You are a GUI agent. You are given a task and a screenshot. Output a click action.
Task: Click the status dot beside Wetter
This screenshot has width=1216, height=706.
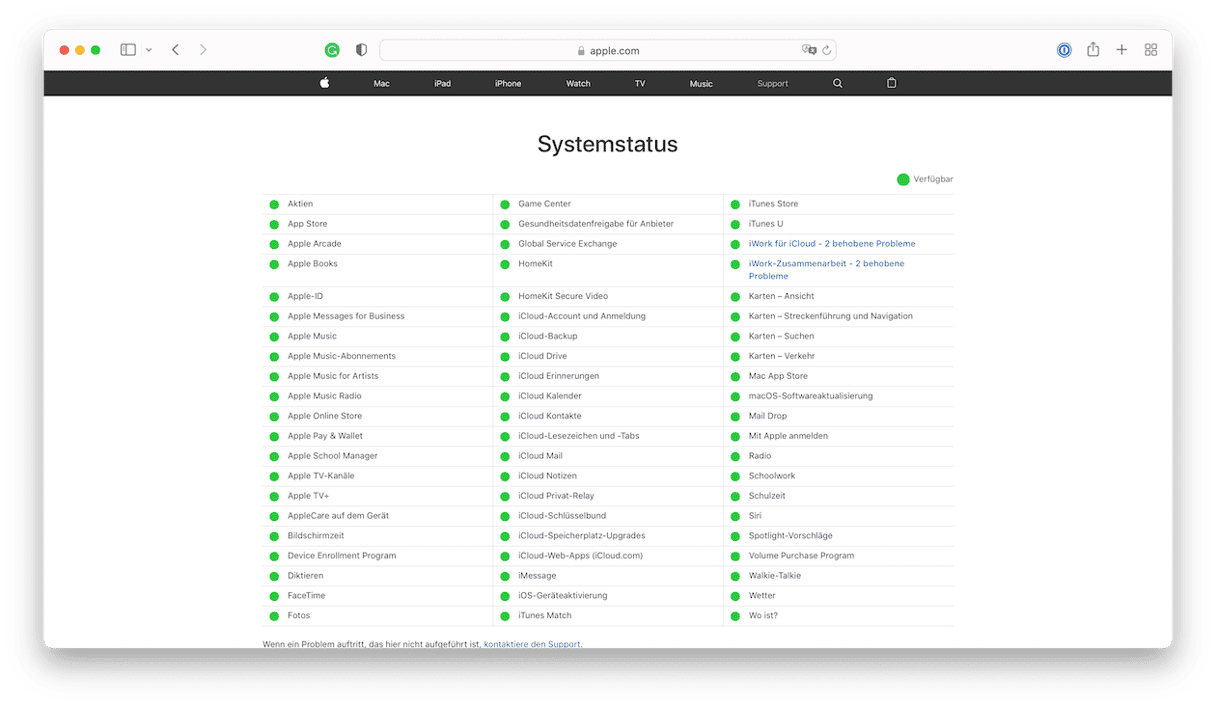tap(735, 596)
